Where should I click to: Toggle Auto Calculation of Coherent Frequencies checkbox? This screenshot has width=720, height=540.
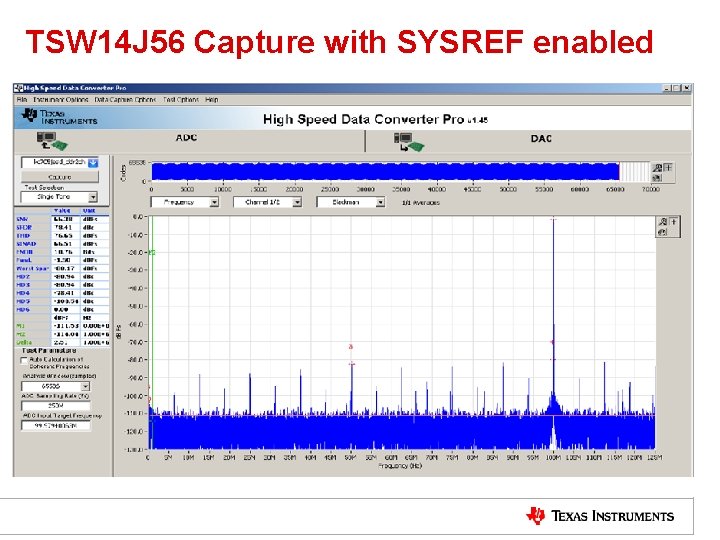pos(24,360)
